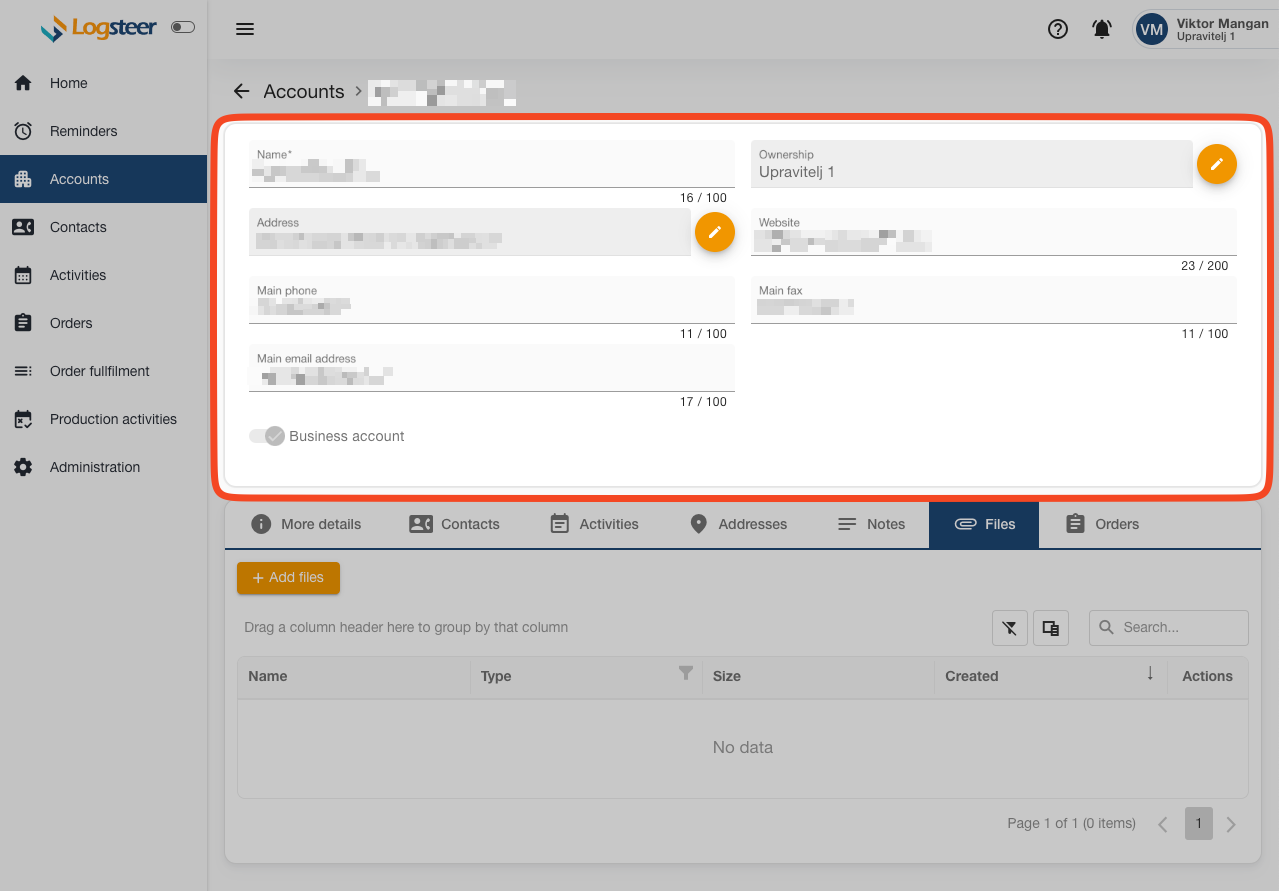Viewport: 1279px width, 891px height.
Task: Open the Type column filter
Action: pyautogui.click(x=686, y=674)
